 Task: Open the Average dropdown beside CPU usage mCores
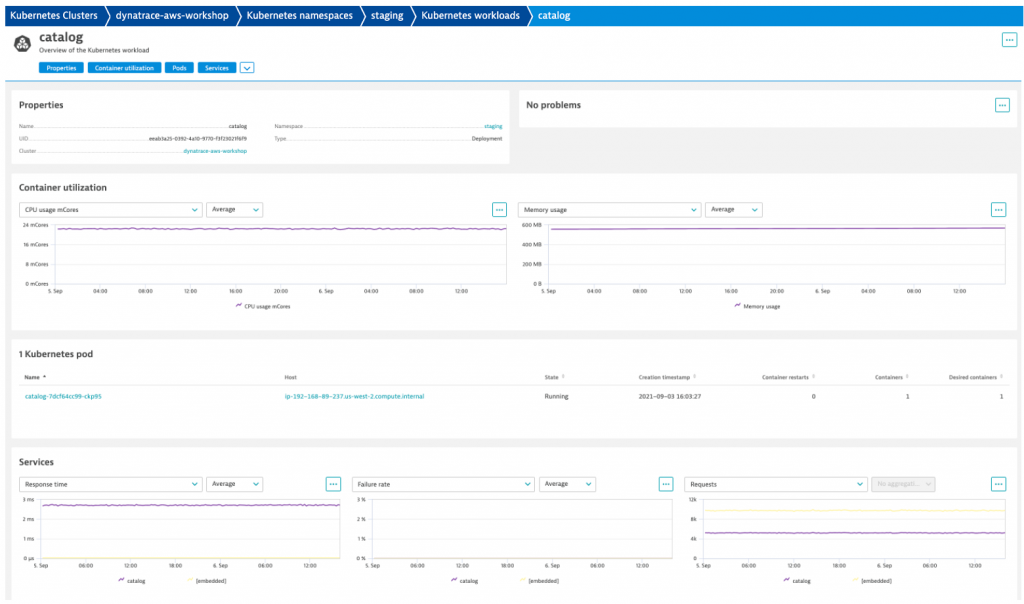click(234, 210)
